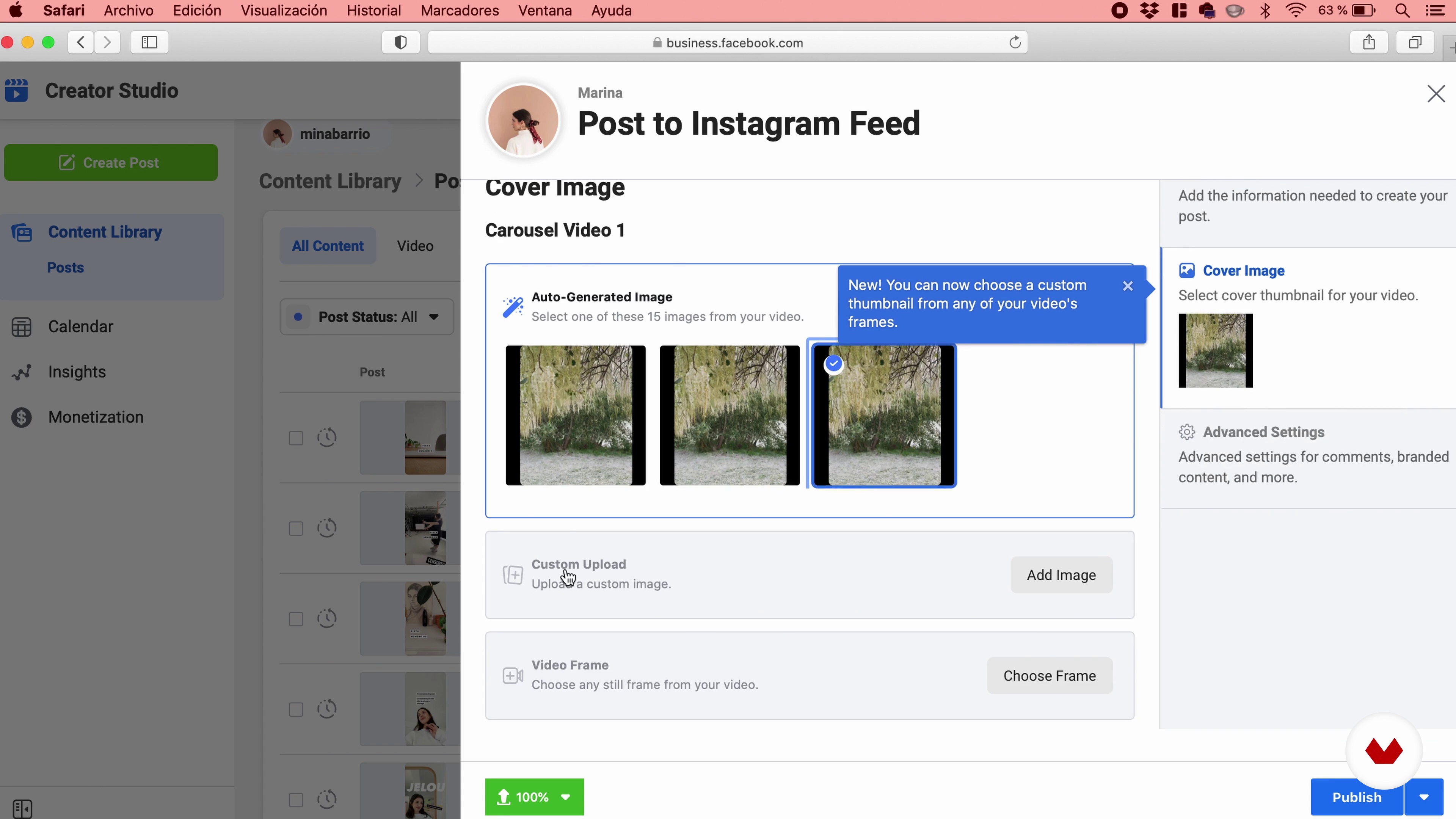
Task: Check the first post row checkbox
Action: click(x=296, y=438)
